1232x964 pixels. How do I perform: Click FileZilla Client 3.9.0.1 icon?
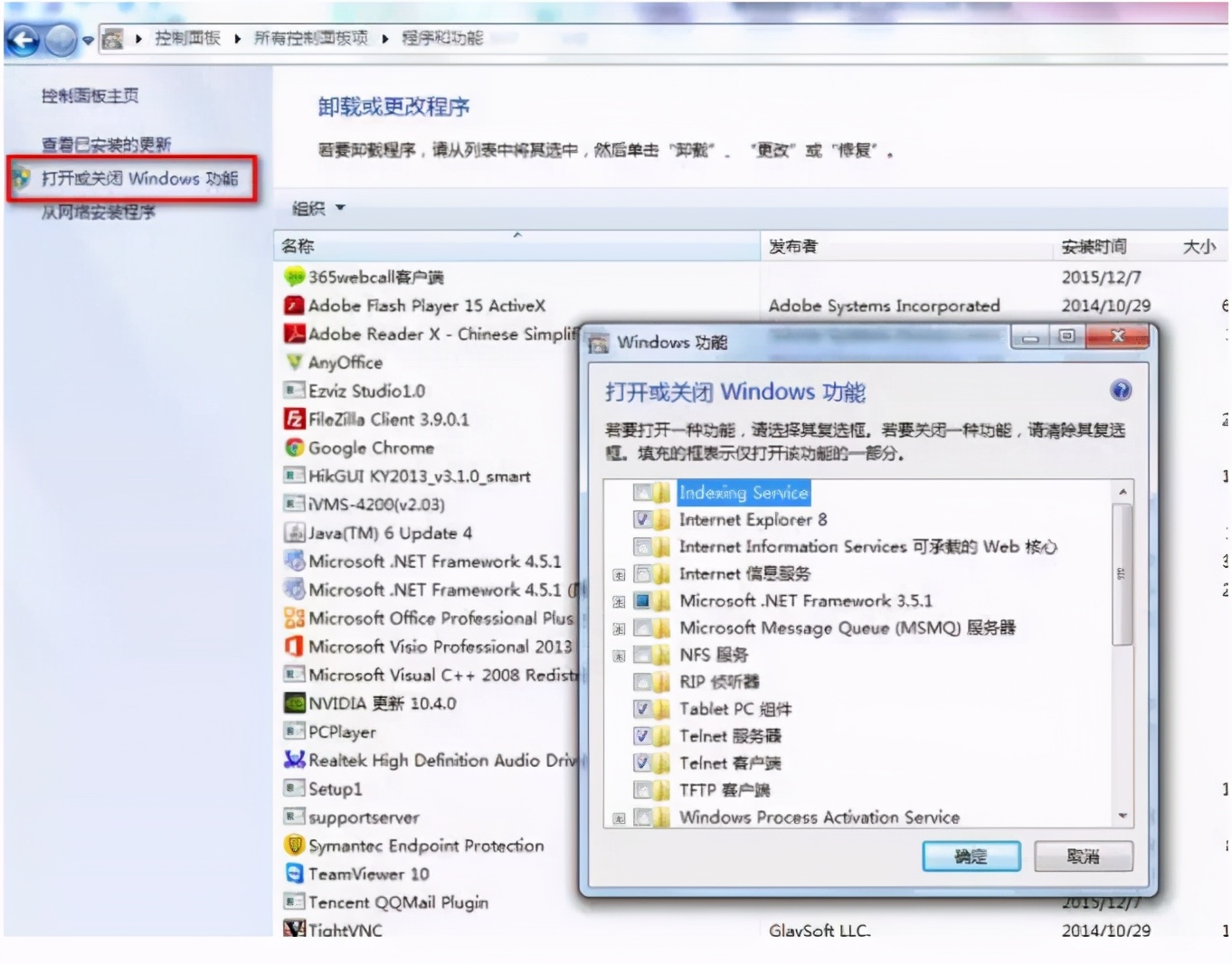coord(294,419)
